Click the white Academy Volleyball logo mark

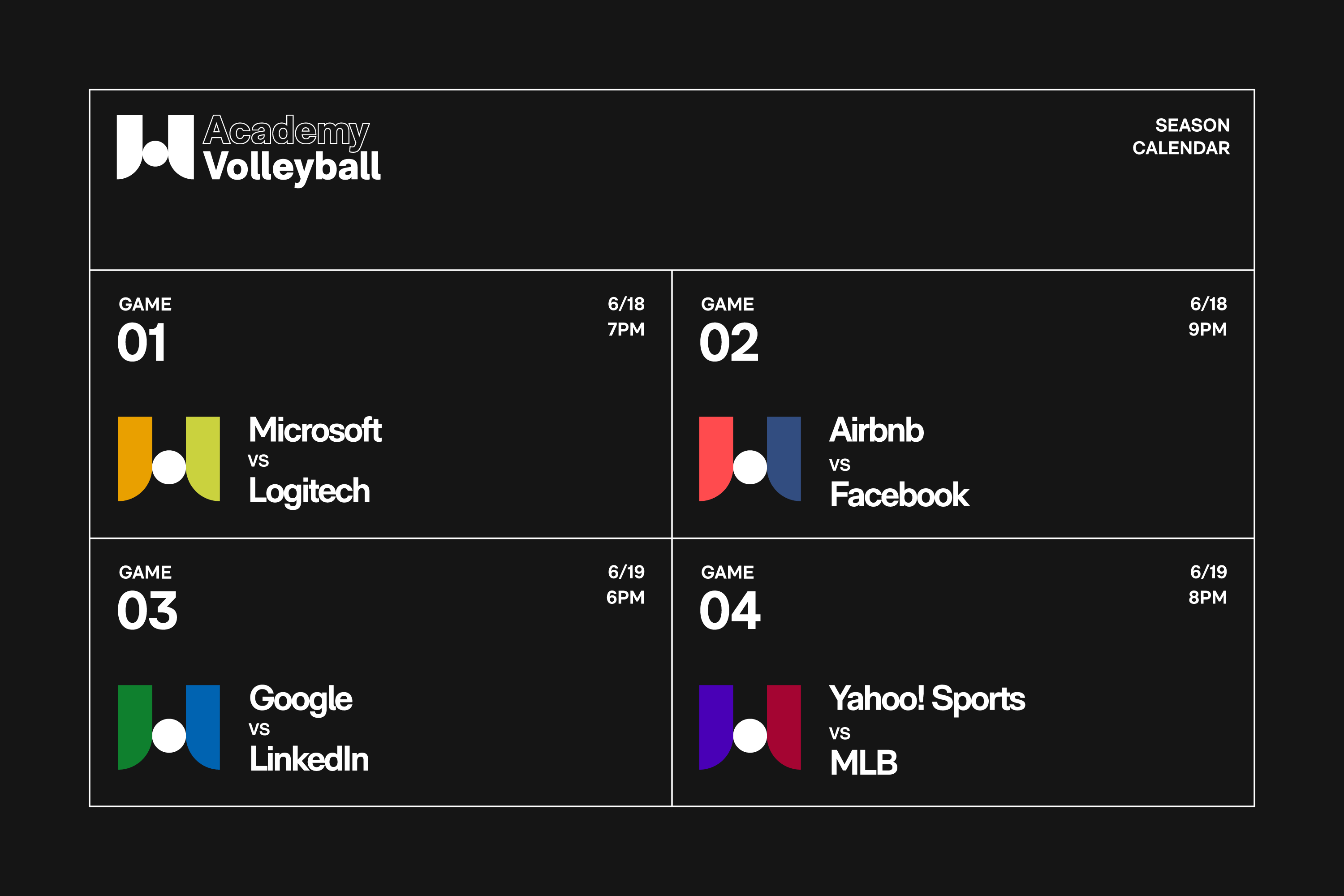pos(155,147)
